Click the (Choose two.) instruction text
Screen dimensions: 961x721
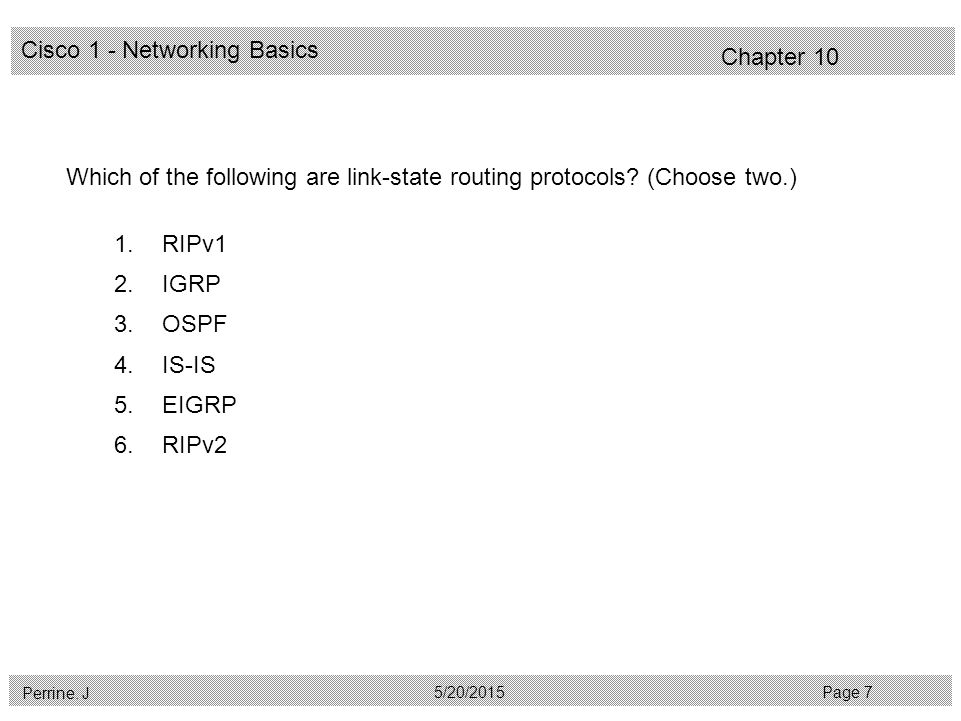[x=722, y=177]
